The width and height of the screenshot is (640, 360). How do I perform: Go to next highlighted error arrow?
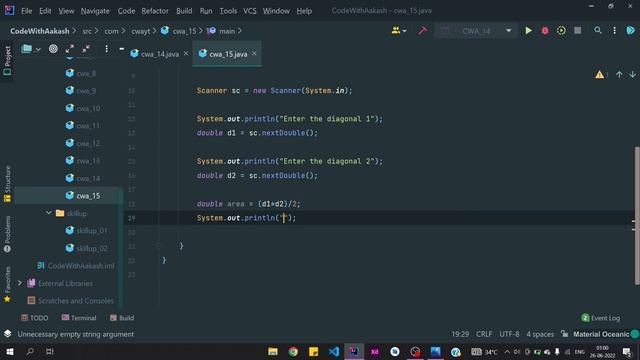[632, 74]
